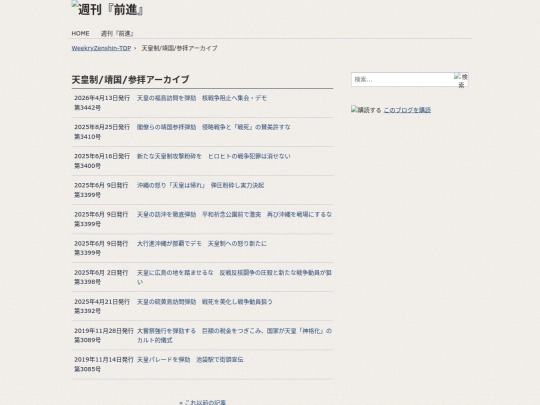Click the date beside 天皇の訪沖を徹底弾劾 article
Viewport: 540px width, 405px height.
coord(101,215)
